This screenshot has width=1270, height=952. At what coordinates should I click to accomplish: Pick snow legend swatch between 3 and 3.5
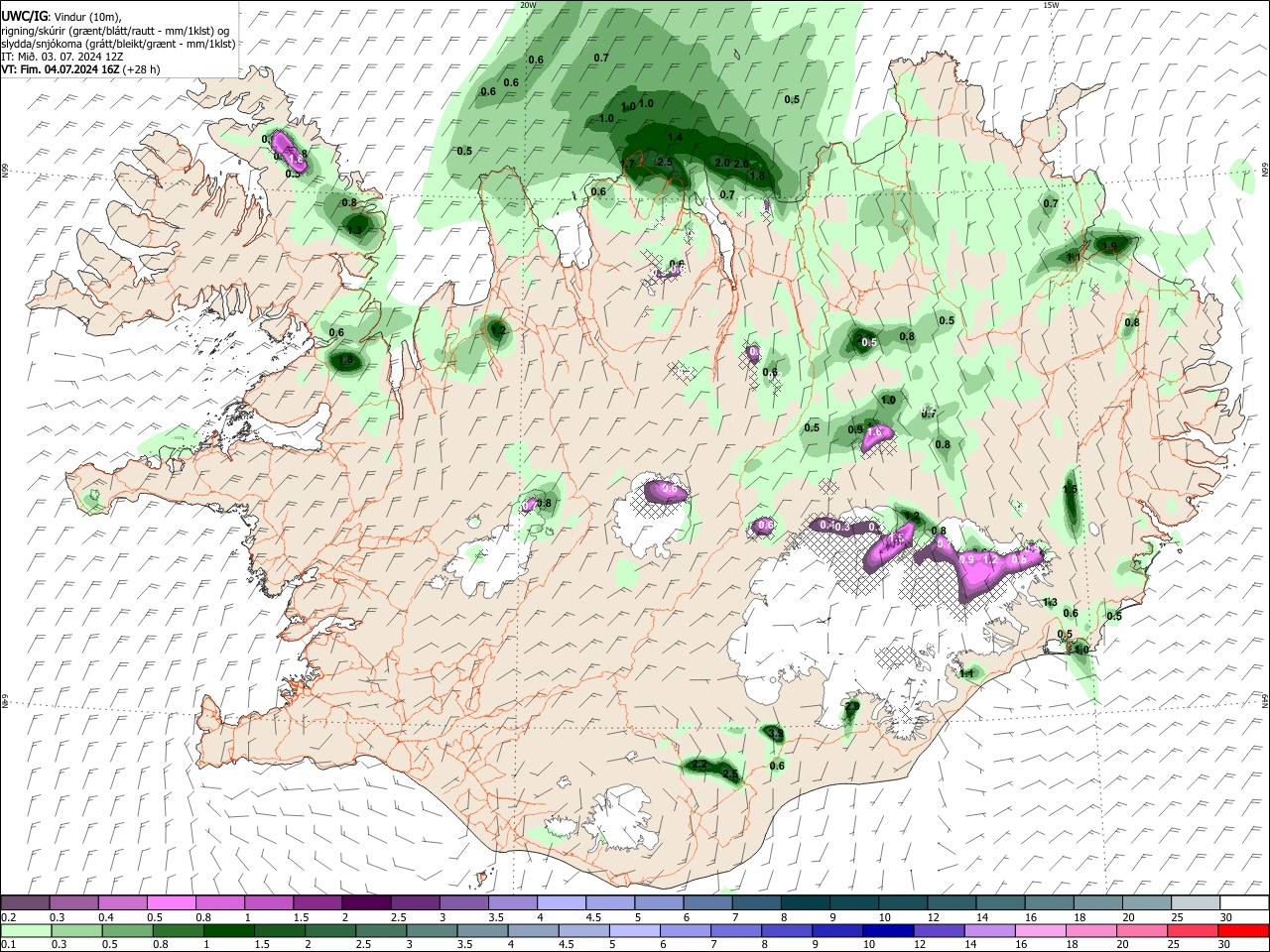pos(464,902)
